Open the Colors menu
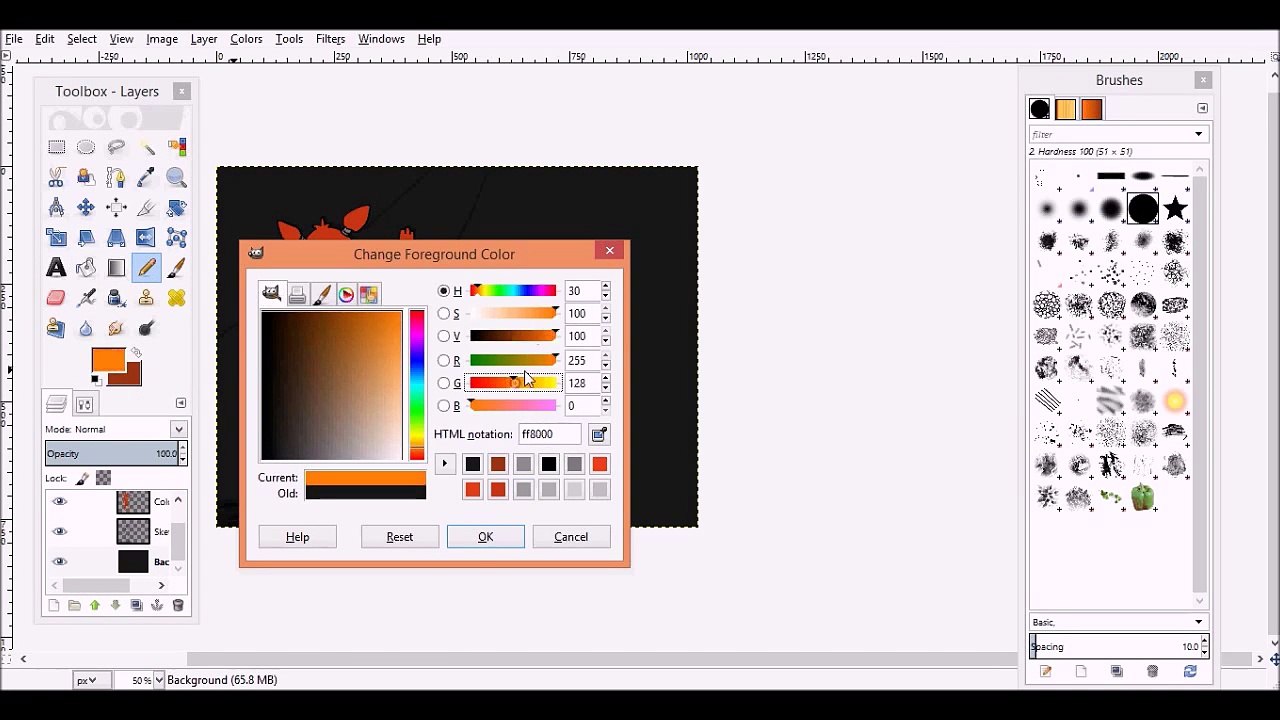 coord(246,39)
